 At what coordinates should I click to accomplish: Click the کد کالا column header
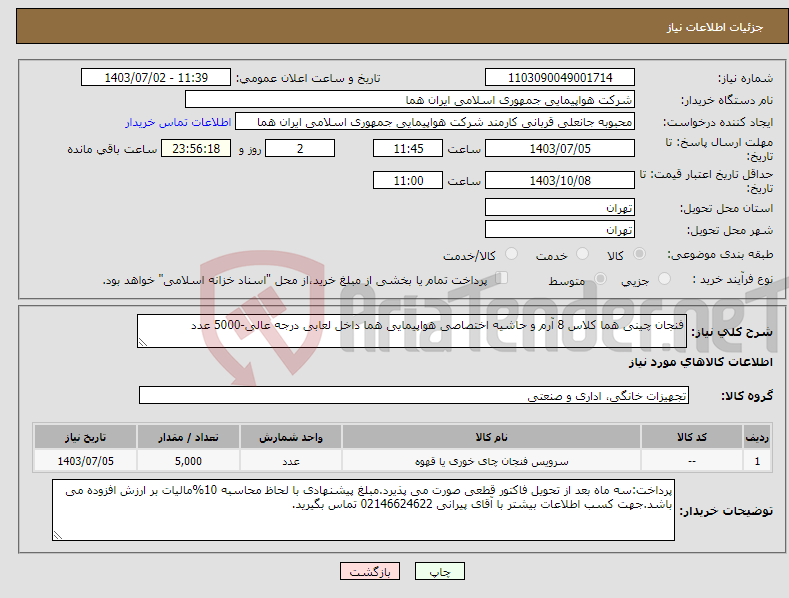692,437
